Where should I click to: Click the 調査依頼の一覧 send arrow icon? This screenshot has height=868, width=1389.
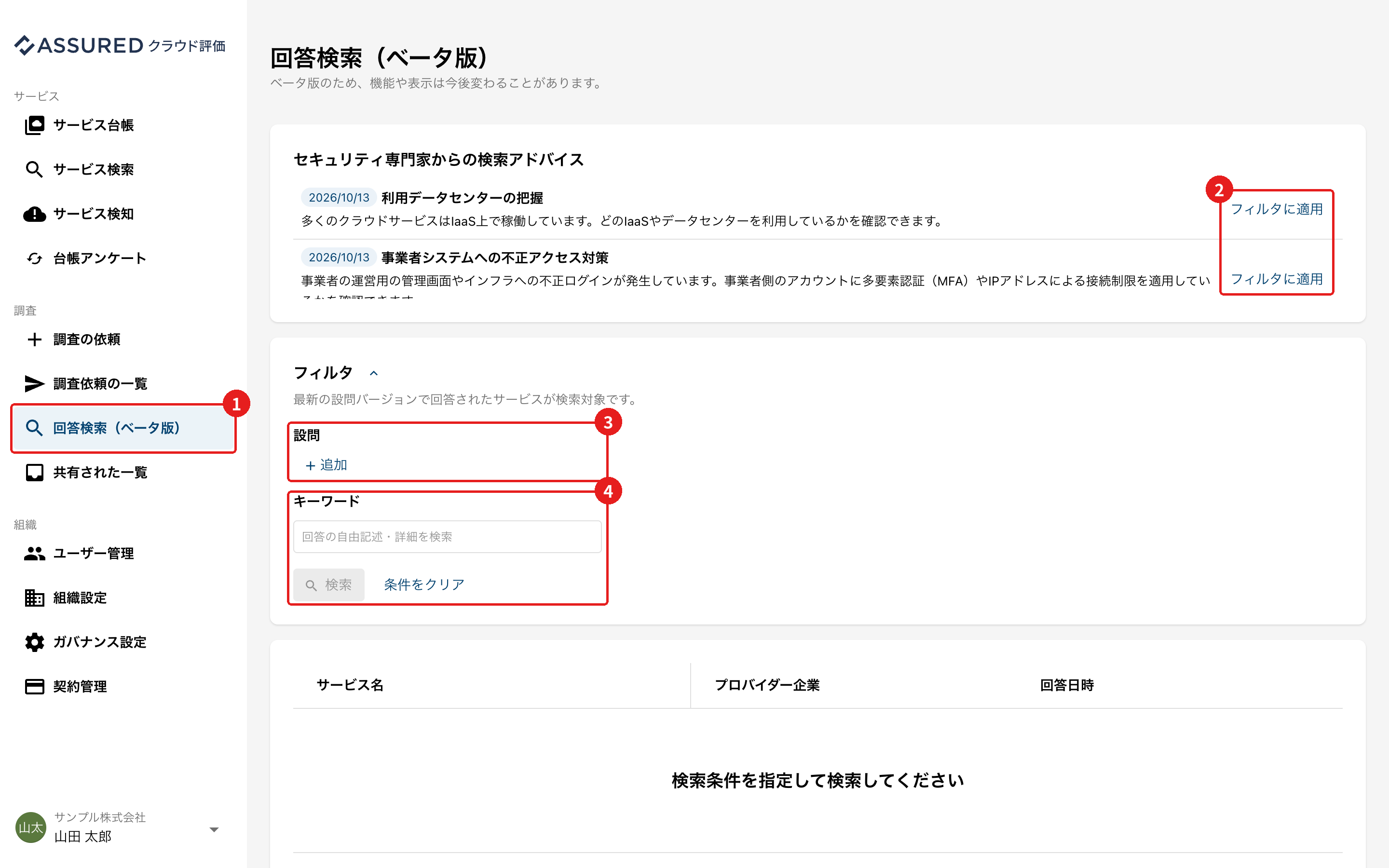[34, 383]
